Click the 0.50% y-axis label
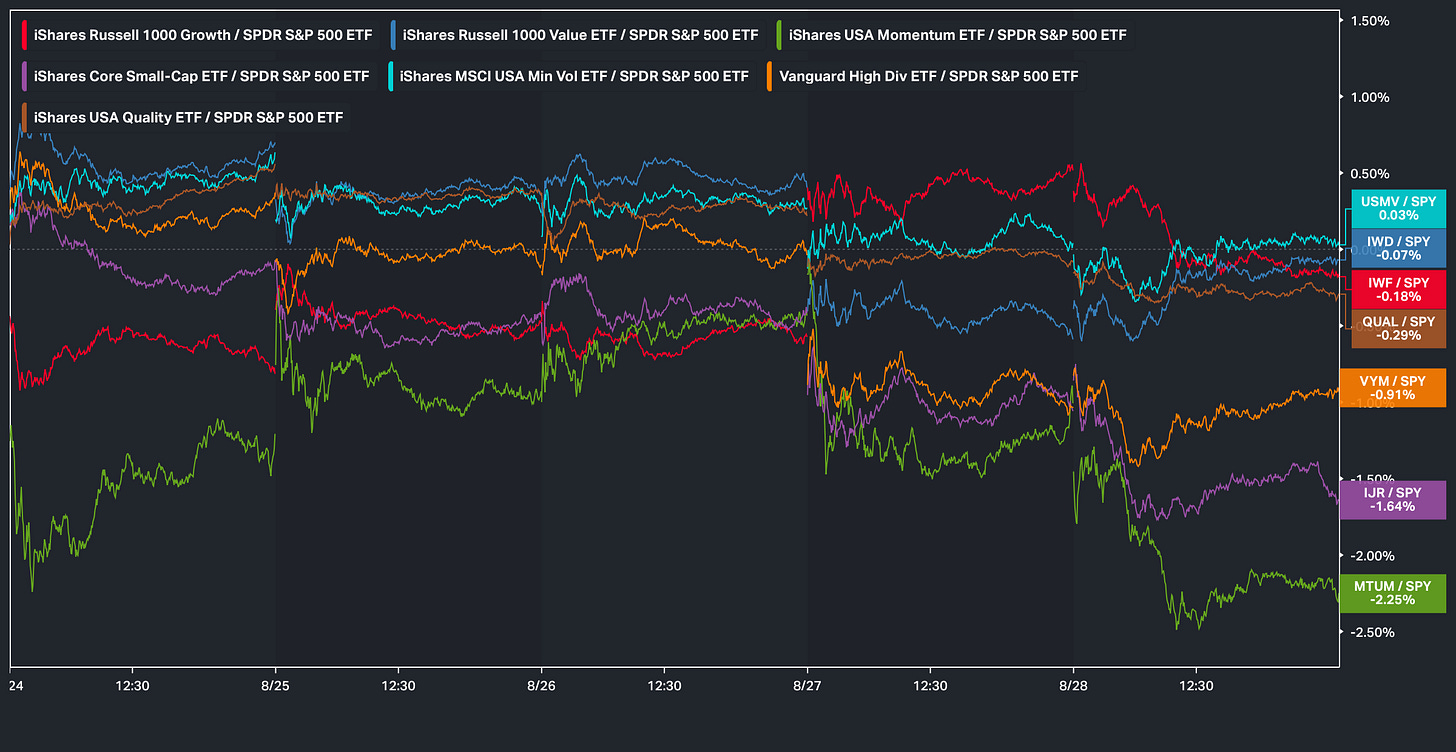The image size is (1456, 752). [1372, 173]
